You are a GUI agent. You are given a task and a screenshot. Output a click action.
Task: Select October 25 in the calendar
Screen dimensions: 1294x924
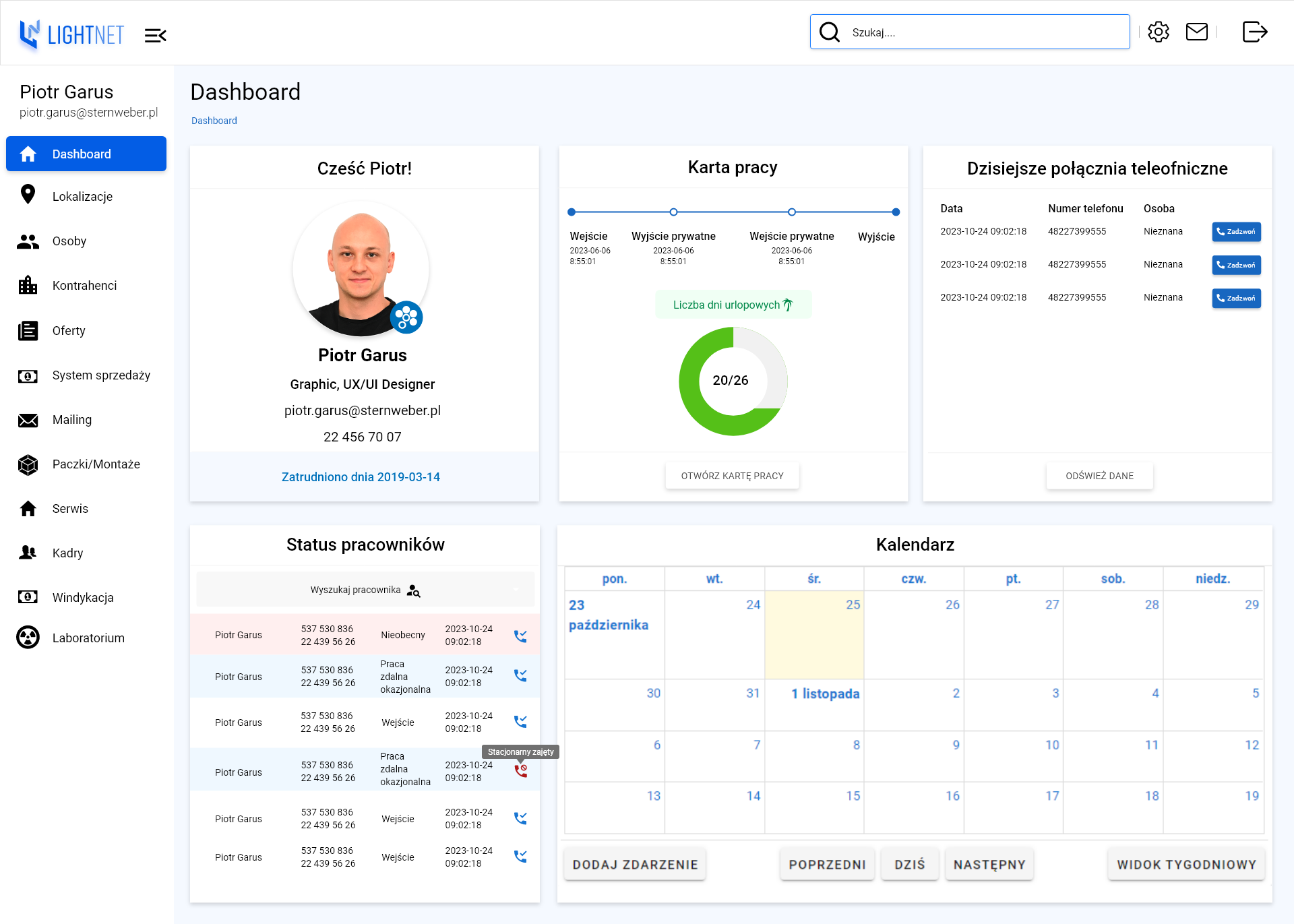click(814, 634)
